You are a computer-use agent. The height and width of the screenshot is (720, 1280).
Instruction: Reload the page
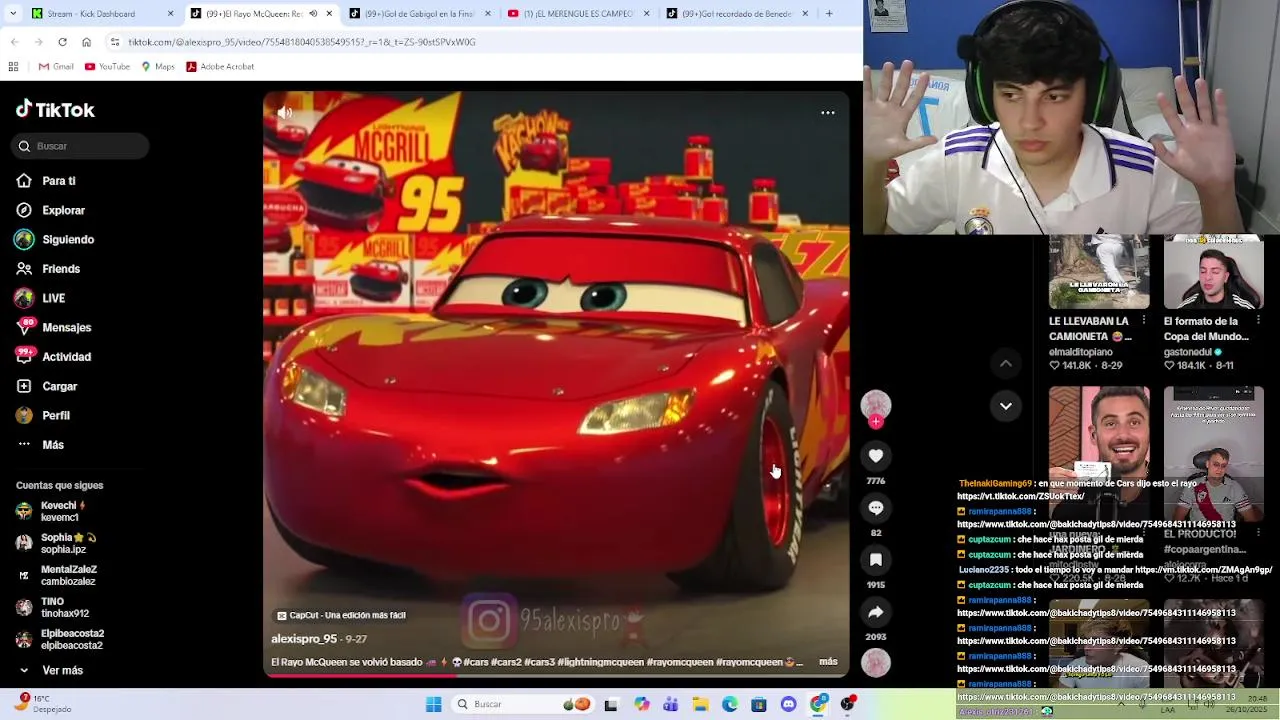point(62,42)
